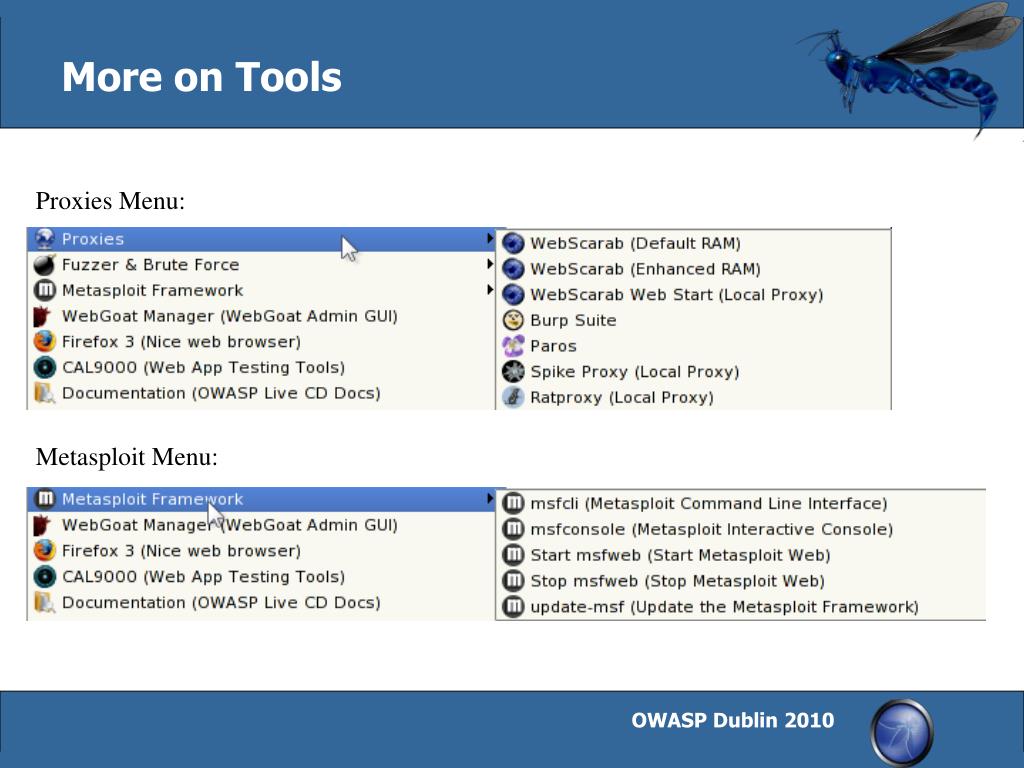This screenshot has height=768, width=1024.
Task: Select msfcli (Metasploit Command Line Interface)
Action: pos(741,504)
